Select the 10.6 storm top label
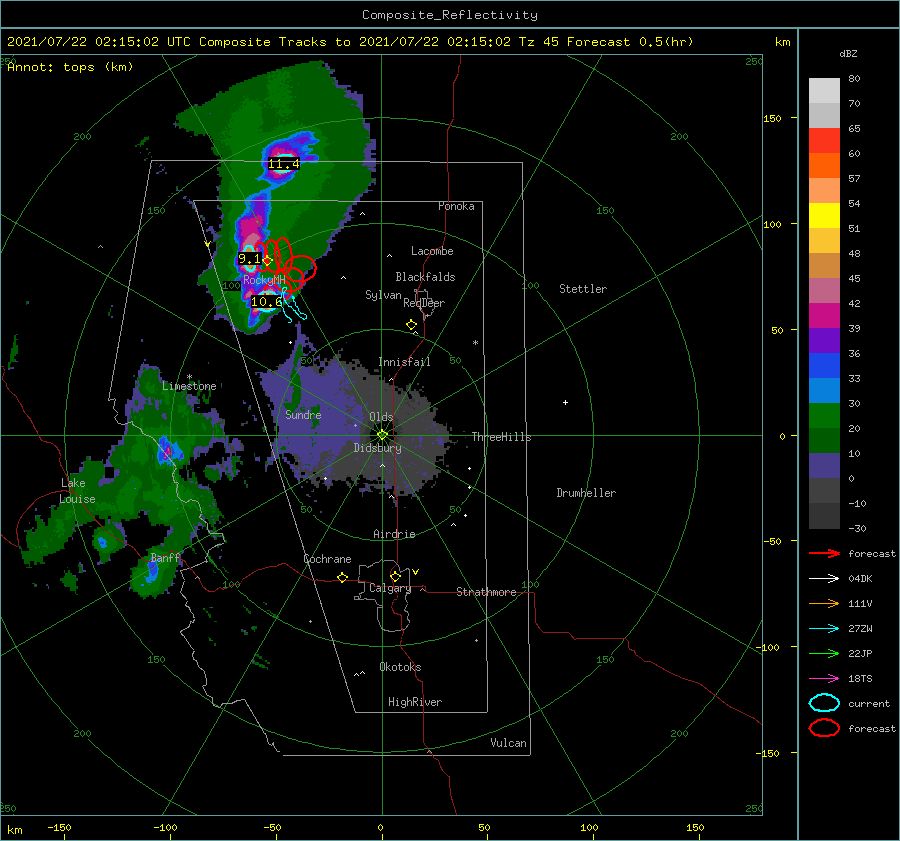This screenshot has height=841, width=900. (x=266, y=301)
